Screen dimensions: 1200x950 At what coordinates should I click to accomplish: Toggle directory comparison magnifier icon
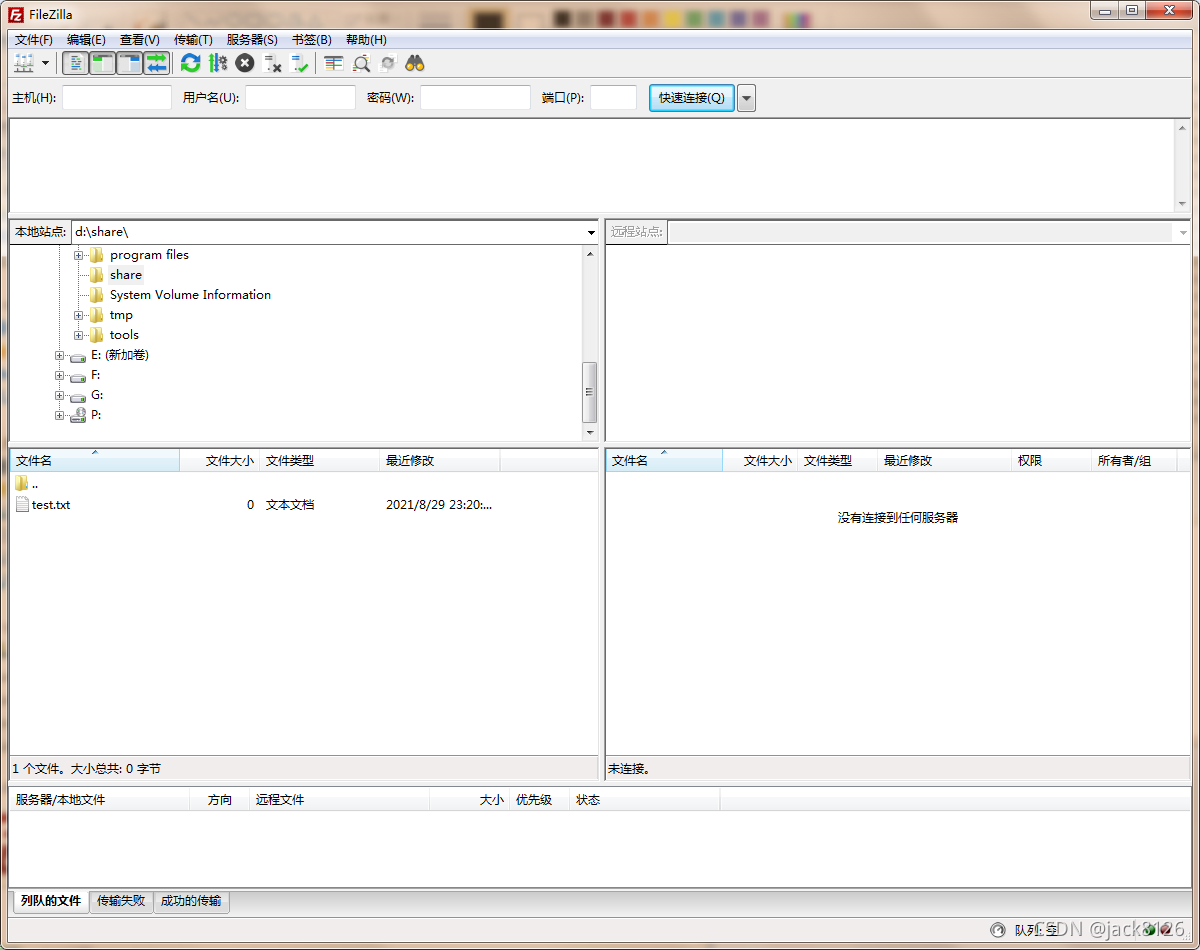[x=361, y=63]
